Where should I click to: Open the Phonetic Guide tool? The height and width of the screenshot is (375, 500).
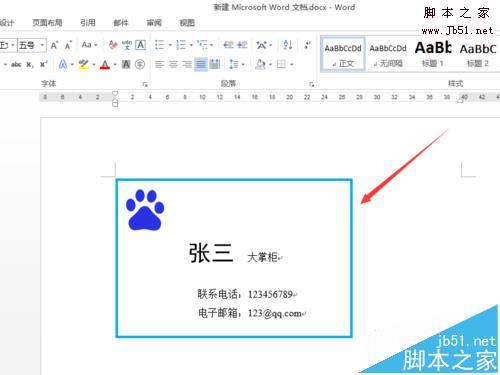(x=127, y=45)
